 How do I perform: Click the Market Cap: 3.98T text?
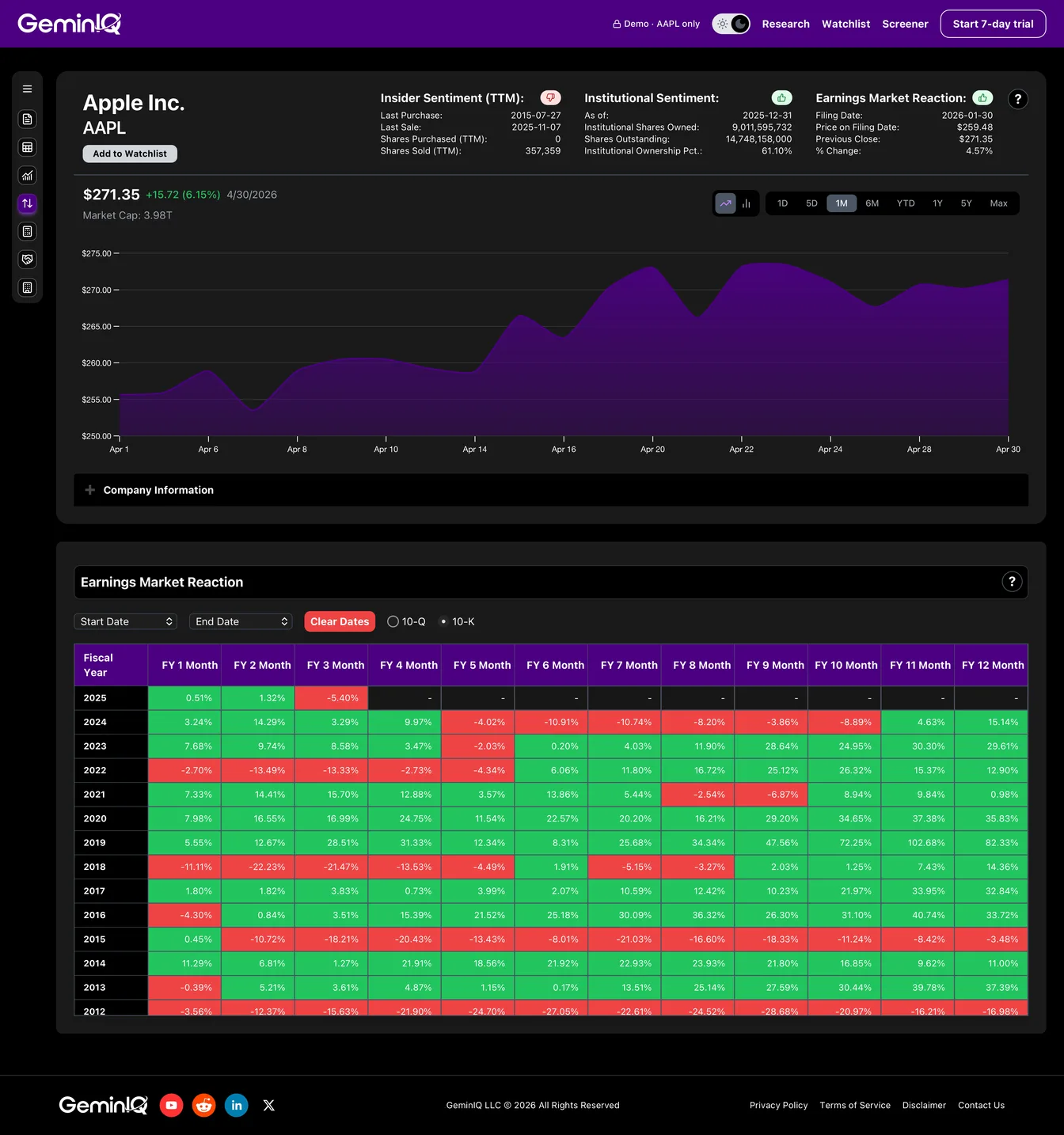click(127, 215)
